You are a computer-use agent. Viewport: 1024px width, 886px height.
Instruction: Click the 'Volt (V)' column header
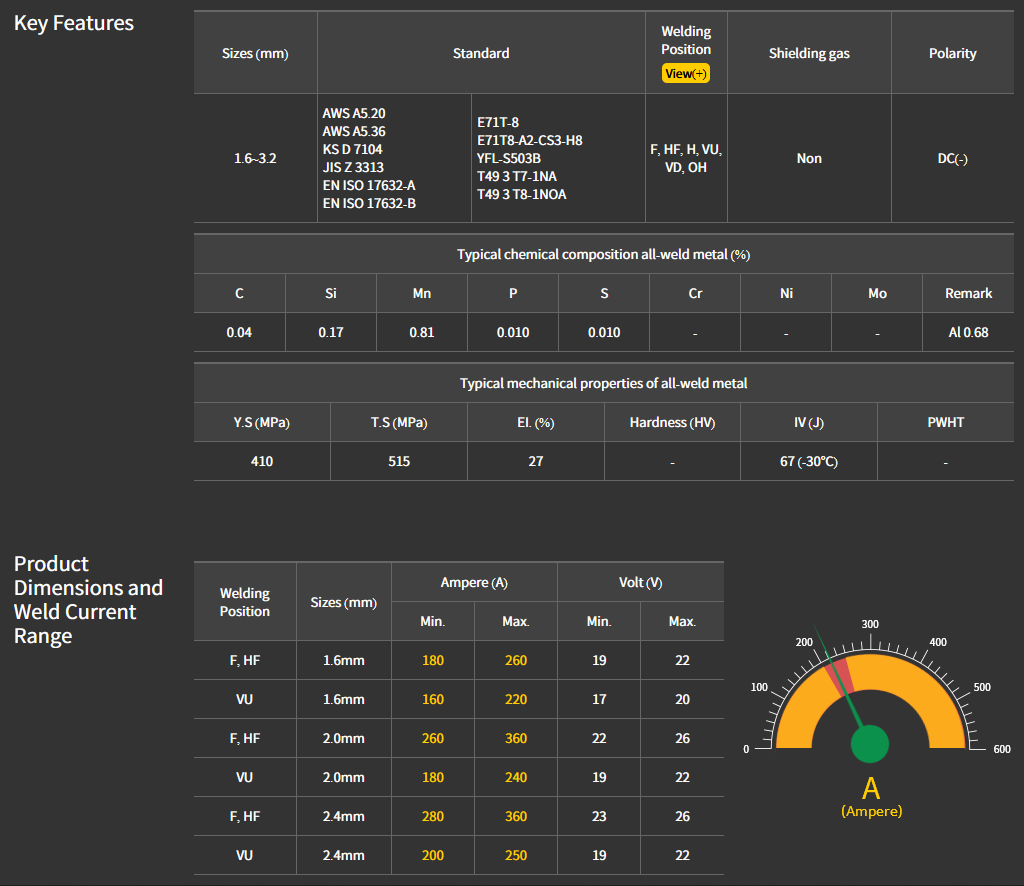(640, 582)
